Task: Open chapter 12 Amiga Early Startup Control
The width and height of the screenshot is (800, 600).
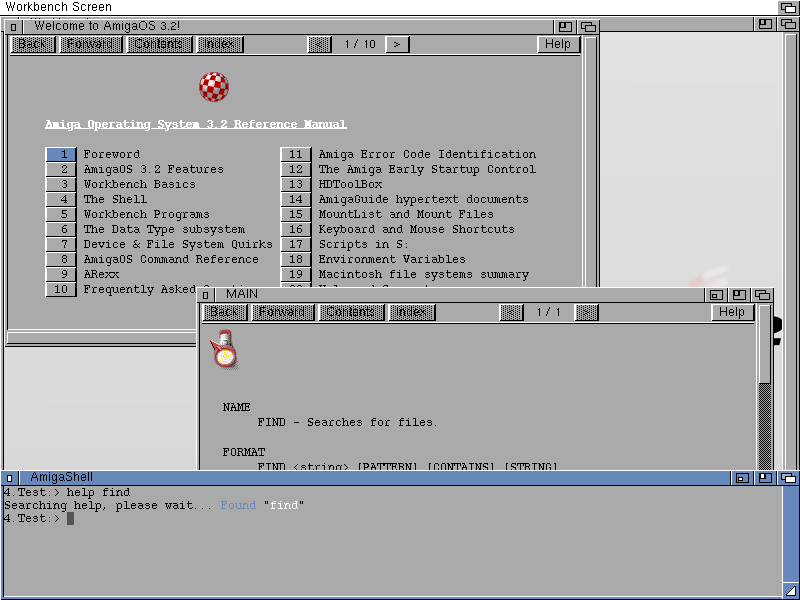Action: click(296, 169)
